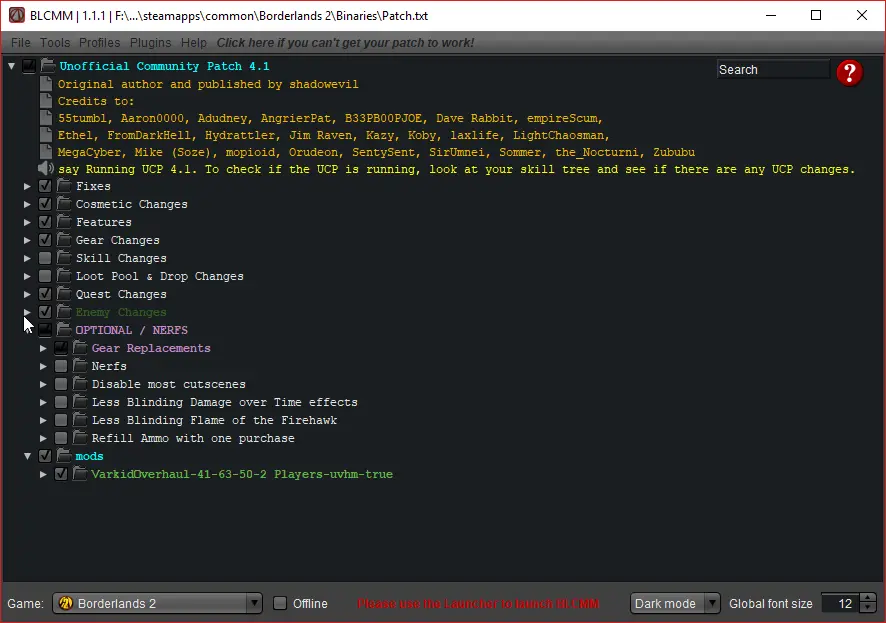The image size is (886, 623).
Task: Collapse the OPTIONAL / NERFS category
Action: [x=28, y=330]
